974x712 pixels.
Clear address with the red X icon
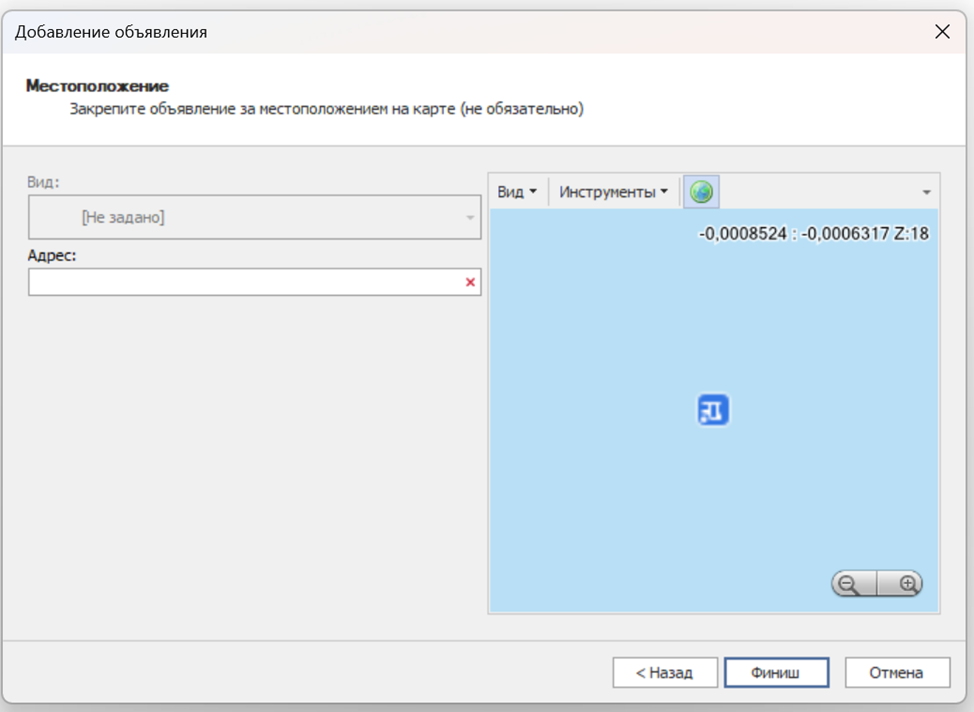(x=470, y=283)
